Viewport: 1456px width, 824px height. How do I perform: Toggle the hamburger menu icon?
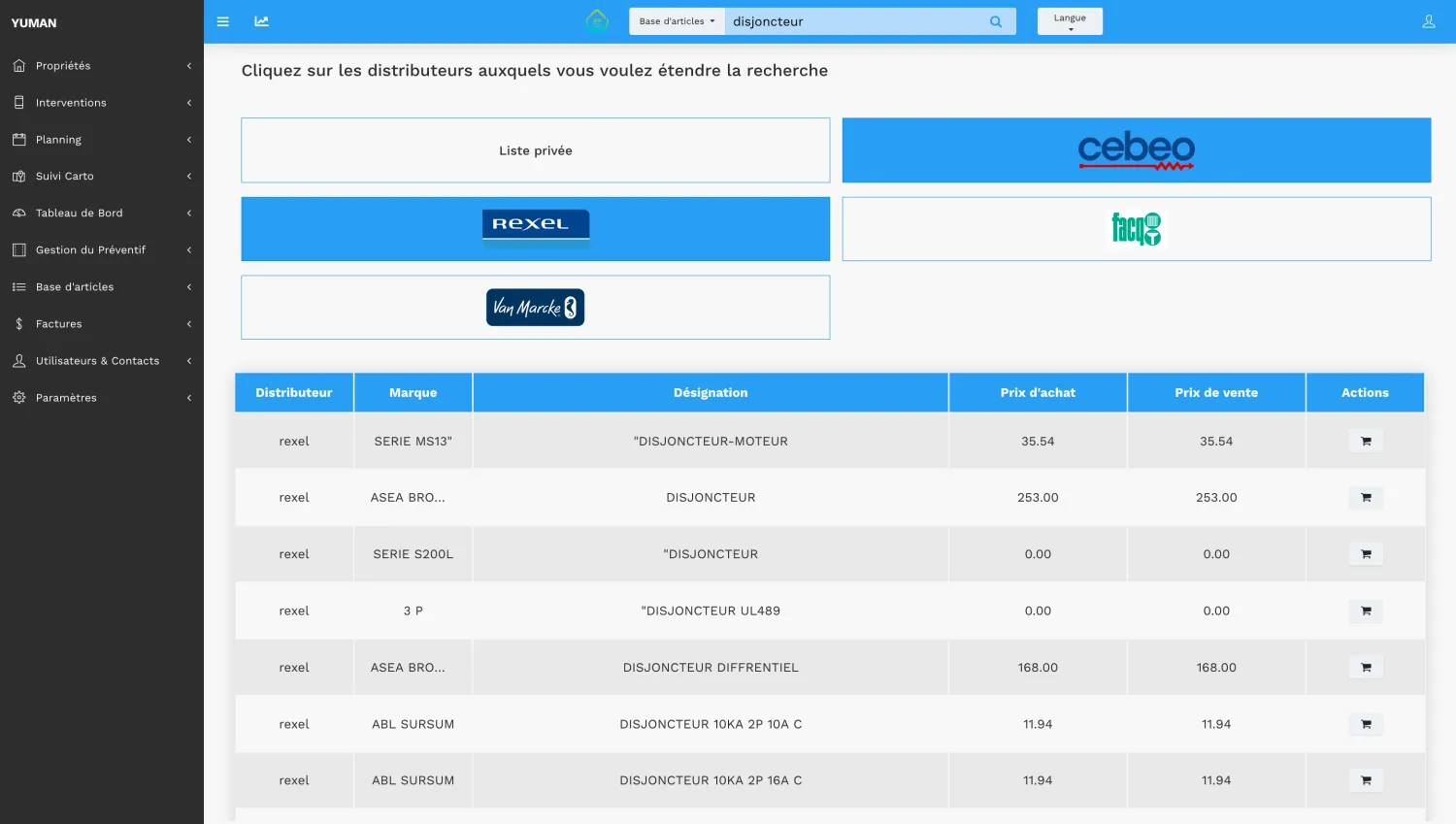[x=222, y=21]
